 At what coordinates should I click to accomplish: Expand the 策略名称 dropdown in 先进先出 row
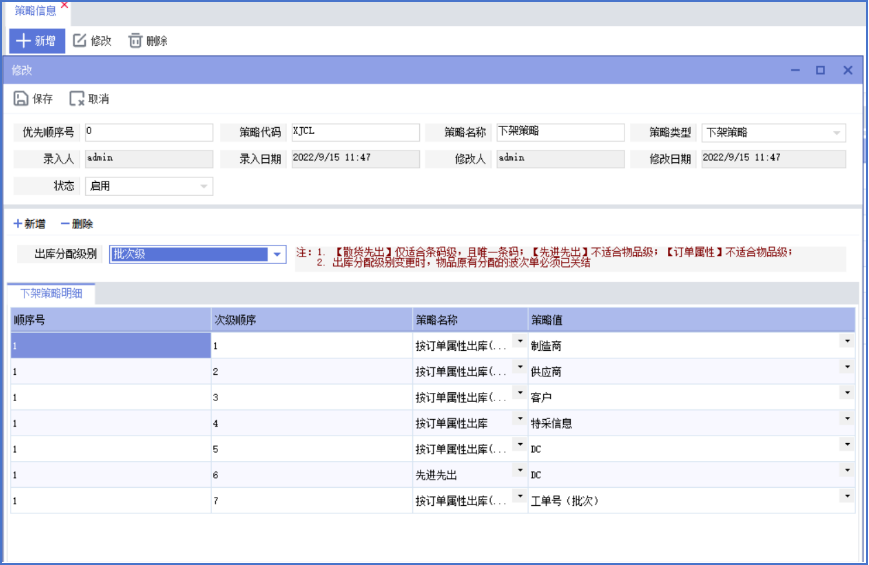(520, 470)
